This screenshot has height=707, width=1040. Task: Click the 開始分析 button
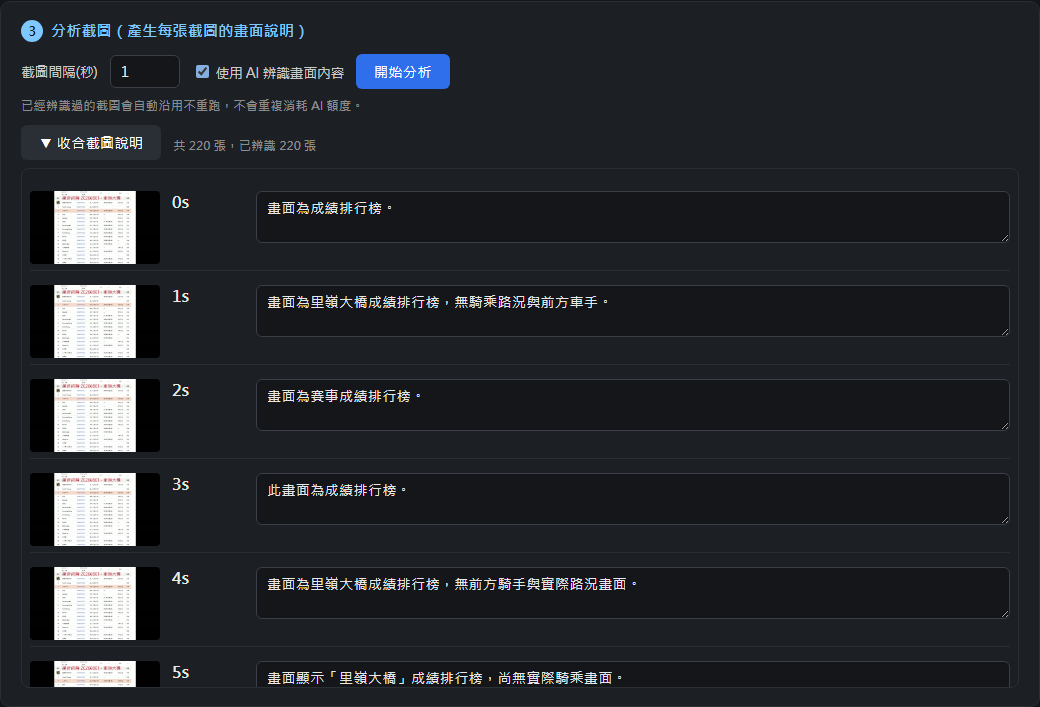(x=403, y=72)
